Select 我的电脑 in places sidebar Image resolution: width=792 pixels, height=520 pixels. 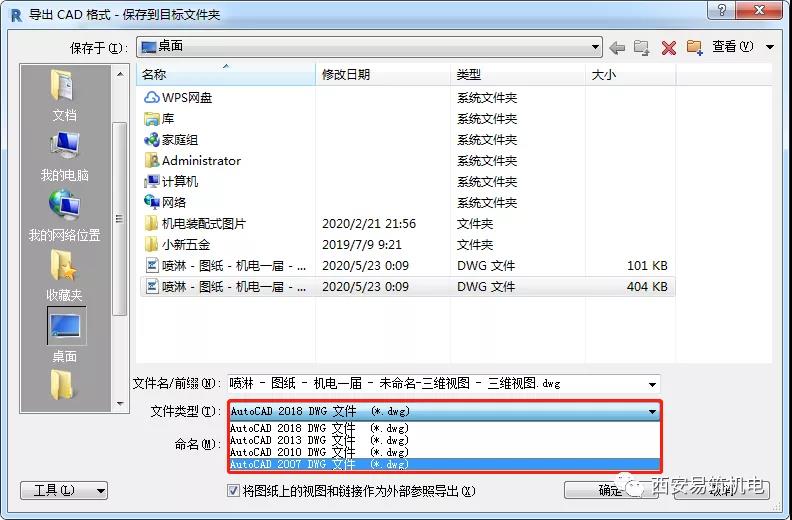point(64,157)
